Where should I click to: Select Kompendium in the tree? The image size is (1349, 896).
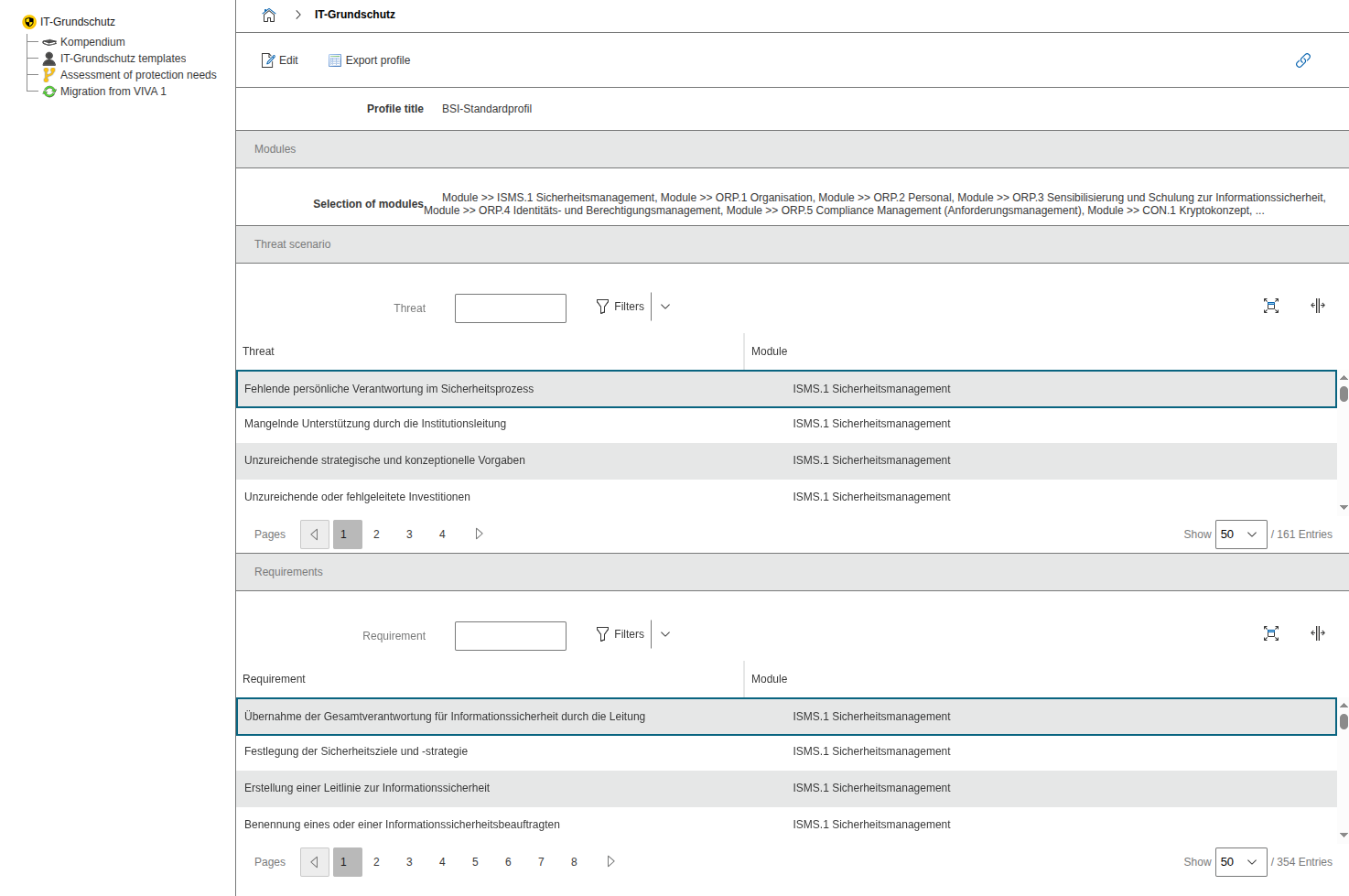click(92, 42)
